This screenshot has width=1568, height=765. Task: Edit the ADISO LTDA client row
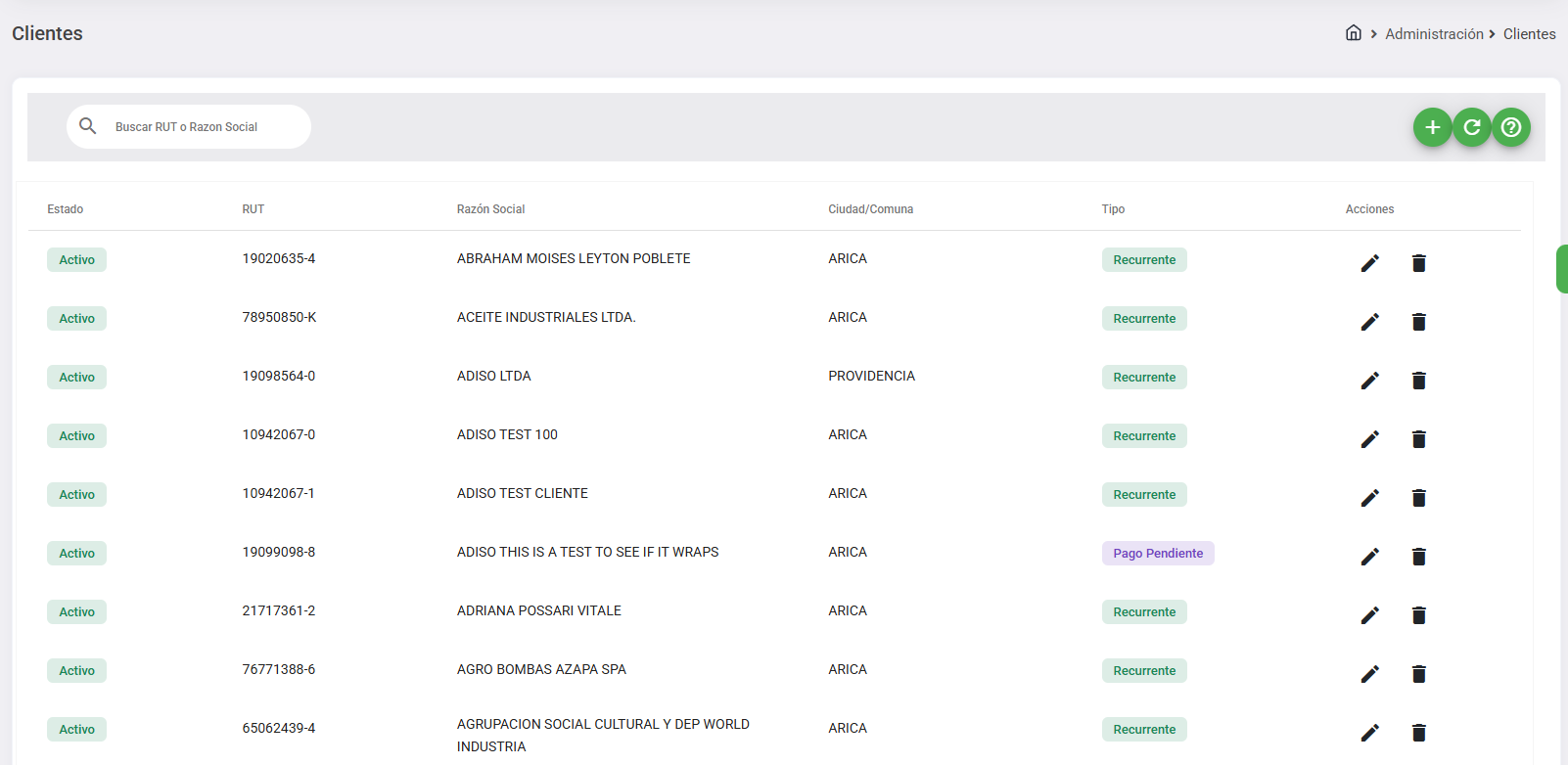1369,380
